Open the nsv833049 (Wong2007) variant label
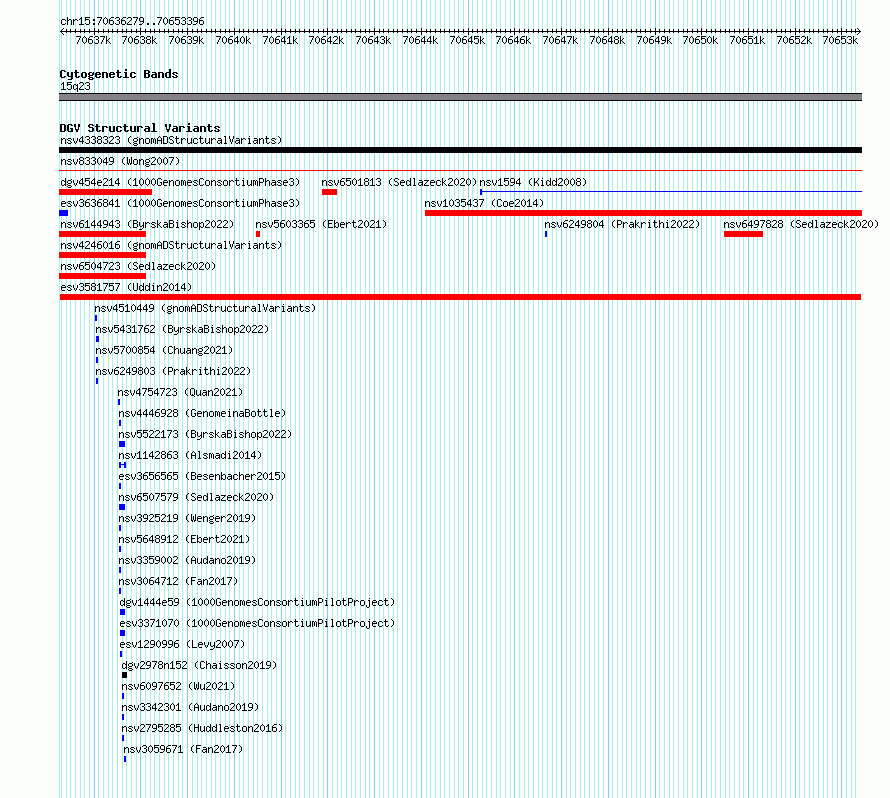This screenshot has width=890, height=798. pyautogui.click(x=120, y=161)
